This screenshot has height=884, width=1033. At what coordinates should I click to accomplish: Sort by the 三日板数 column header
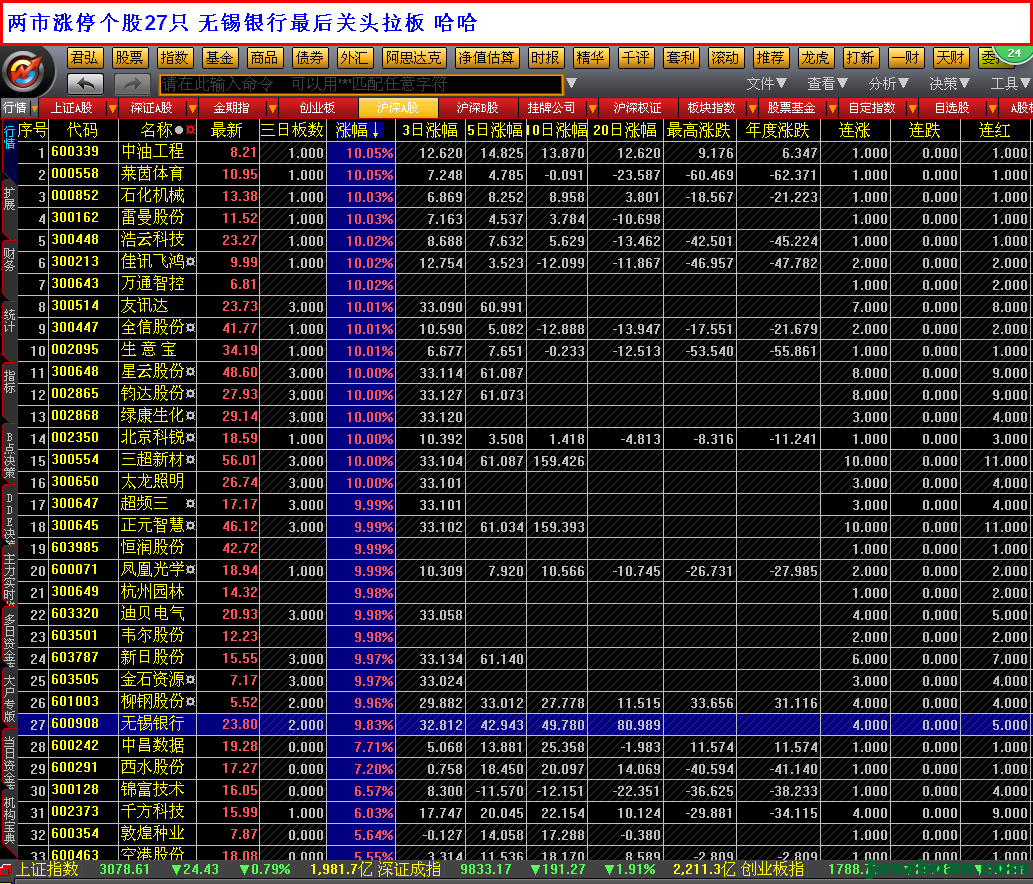click(x=293, y=130)
